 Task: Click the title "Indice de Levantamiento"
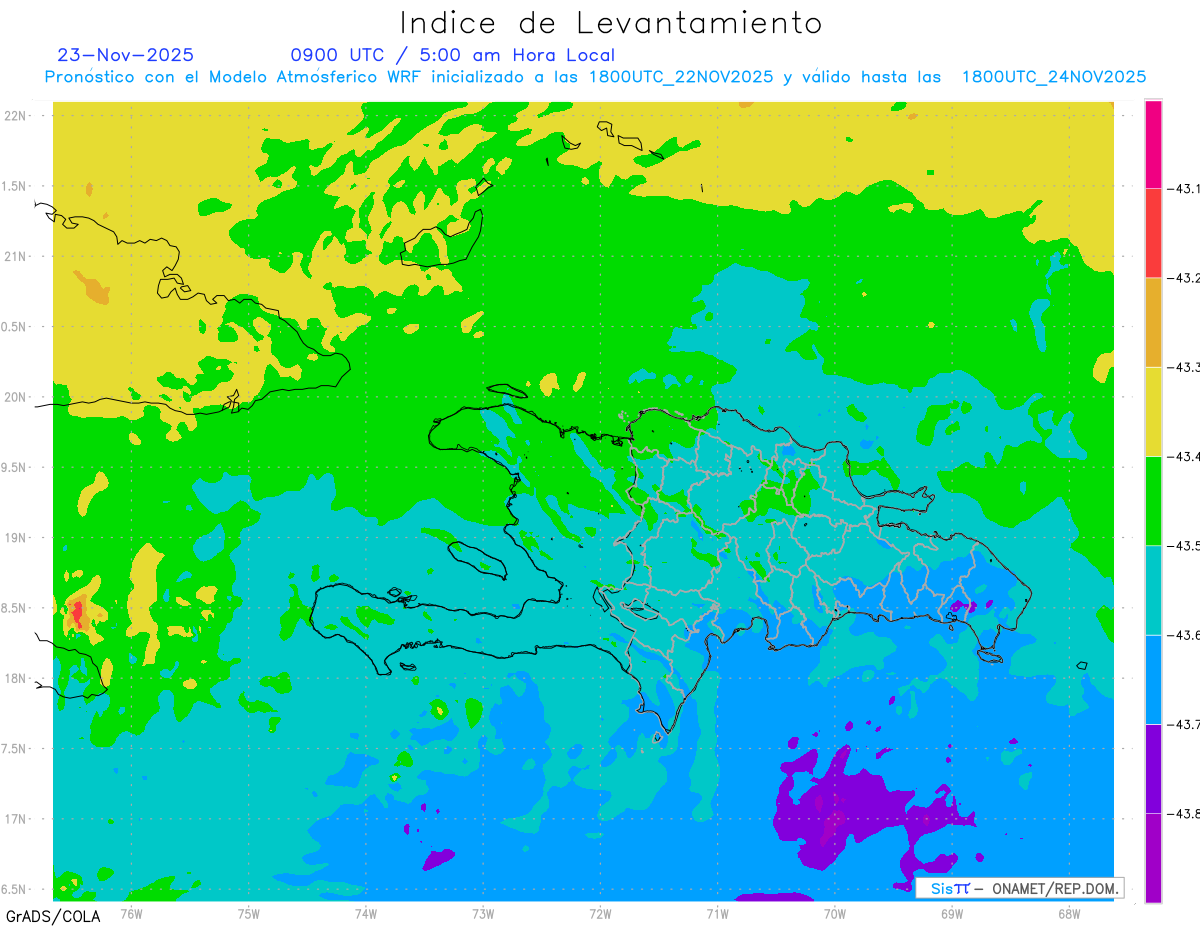tap(611, 22)
